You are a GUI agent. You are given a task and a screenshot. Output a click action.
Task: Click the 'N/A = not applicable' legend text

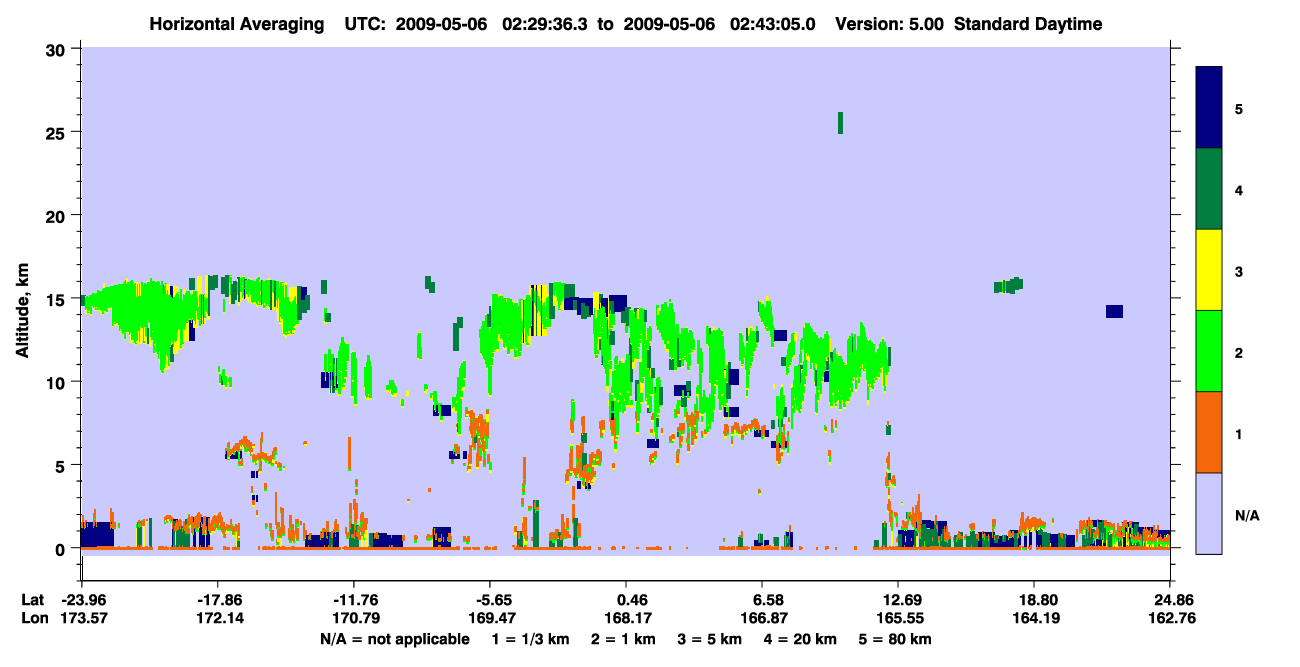point(395,639)
